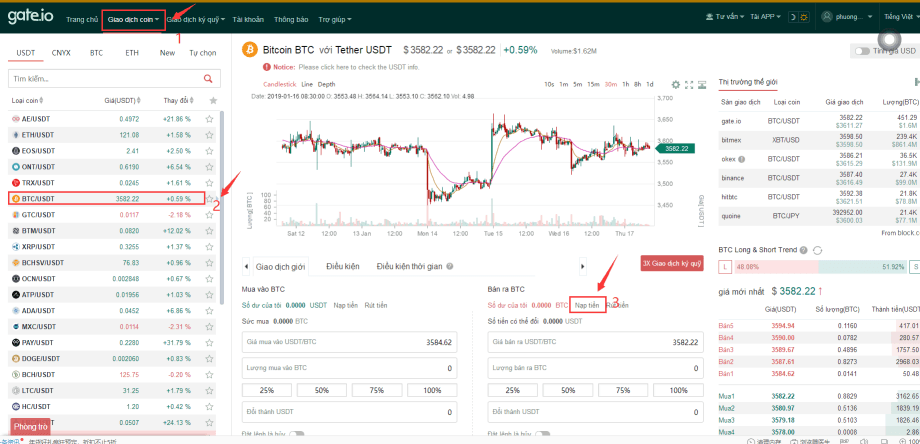Set chart interval to 1h
Viewport: 920px width, 444px height.
(x=626, y=84)
